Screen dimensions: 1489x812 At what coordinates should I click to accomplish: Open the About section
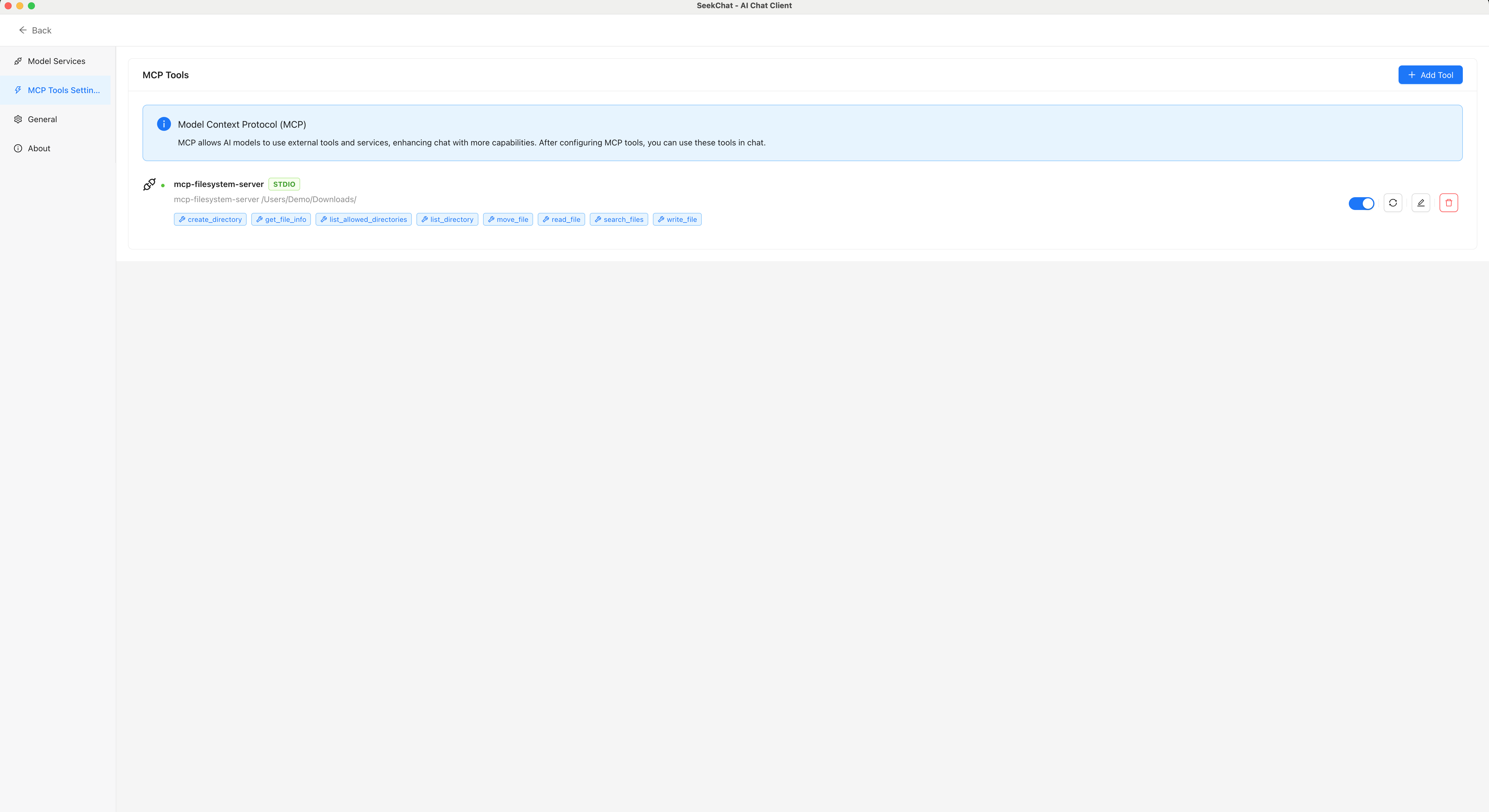39,149
